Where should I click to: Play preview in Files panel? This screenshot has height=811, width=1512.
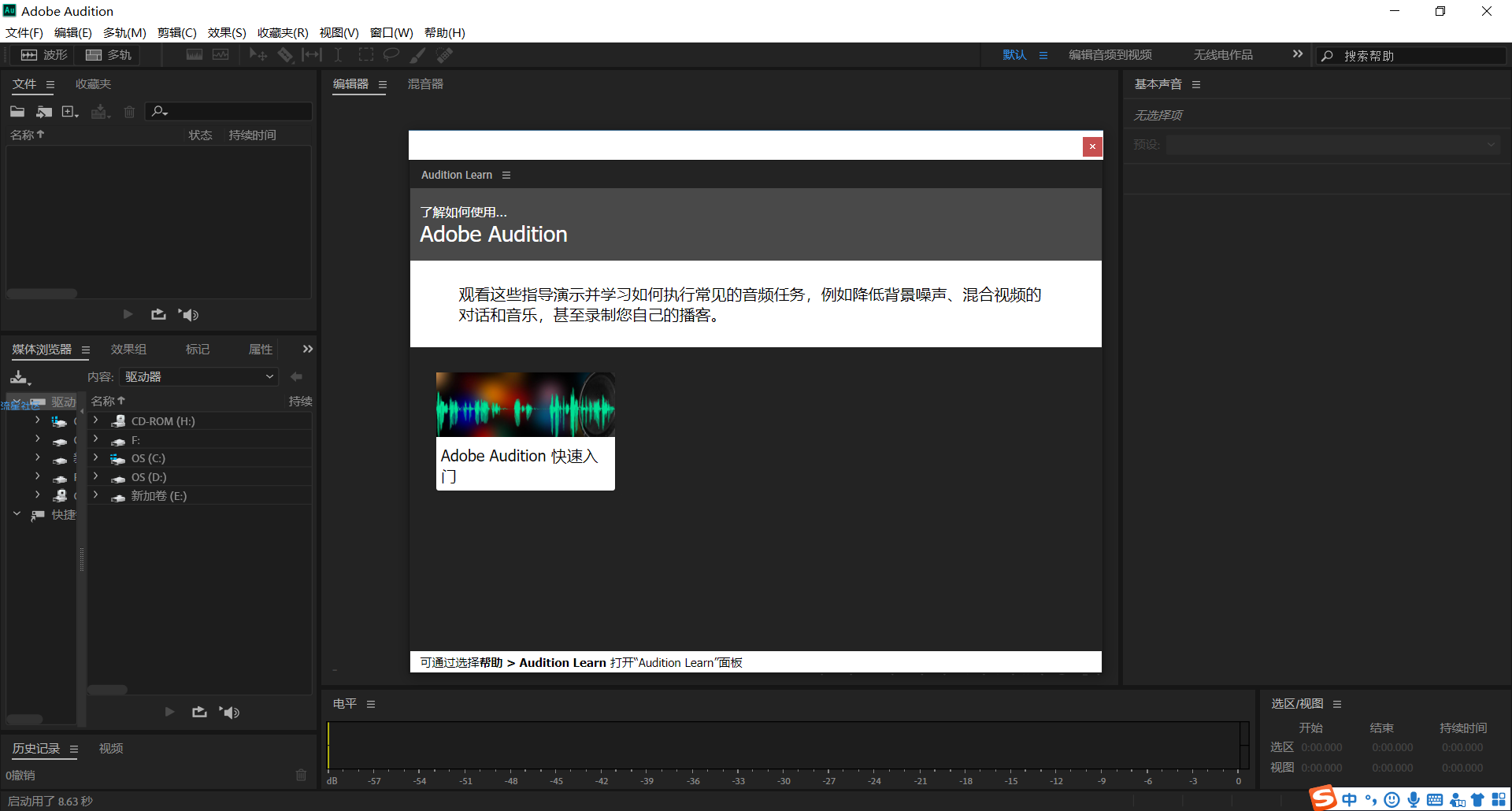pyautogui.click(x=128, y=314)
